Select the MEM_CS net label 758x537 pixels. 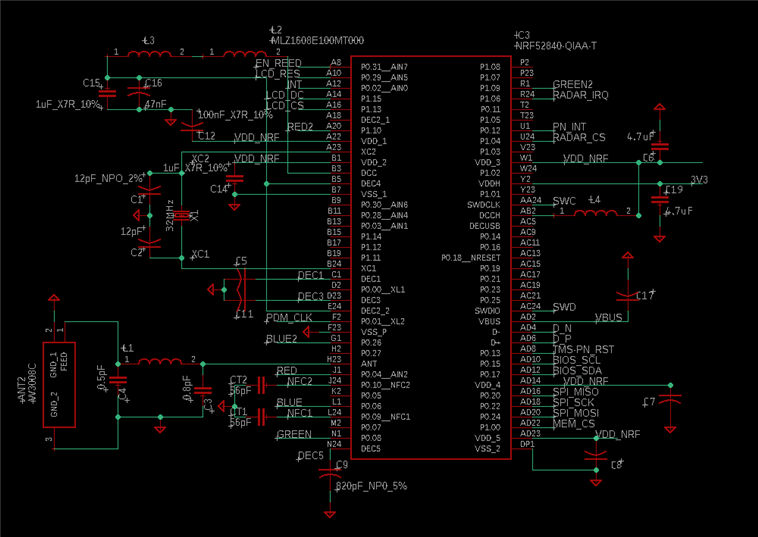(x=574, y=423)
